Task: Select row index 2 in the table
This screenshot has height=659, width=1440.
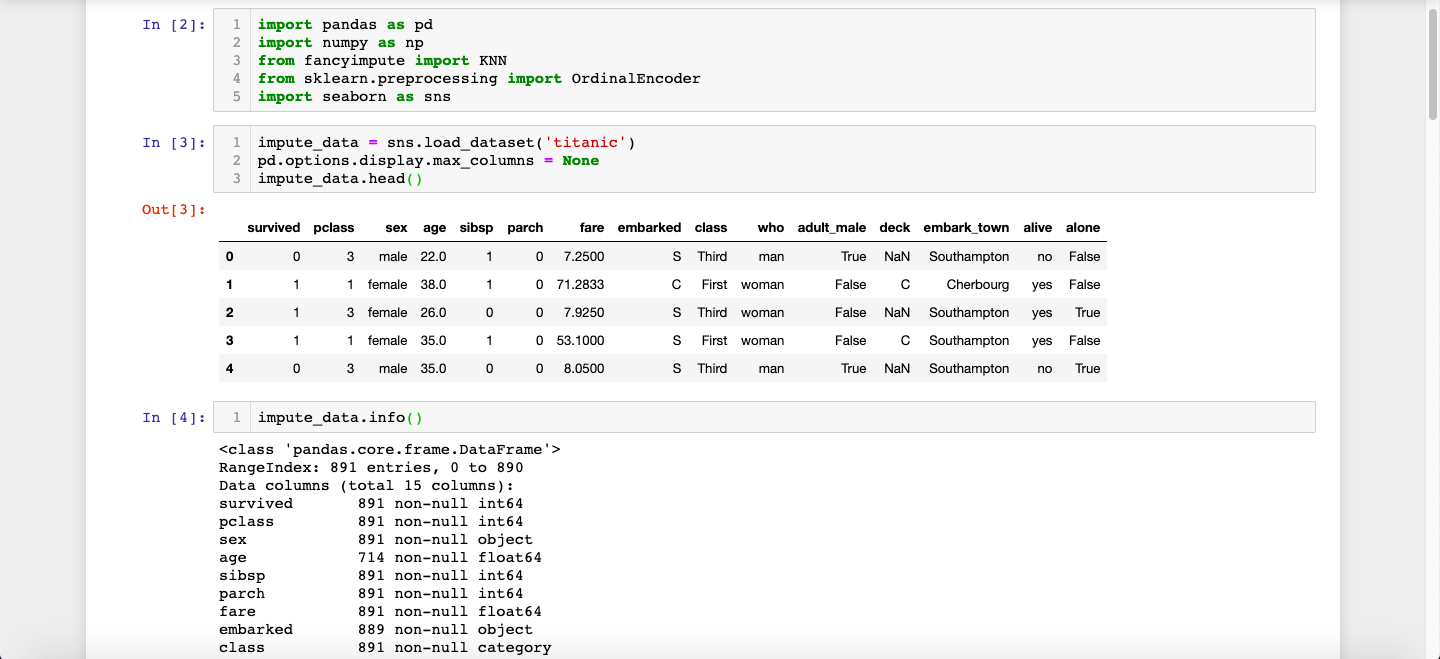Action: (230, 312)
